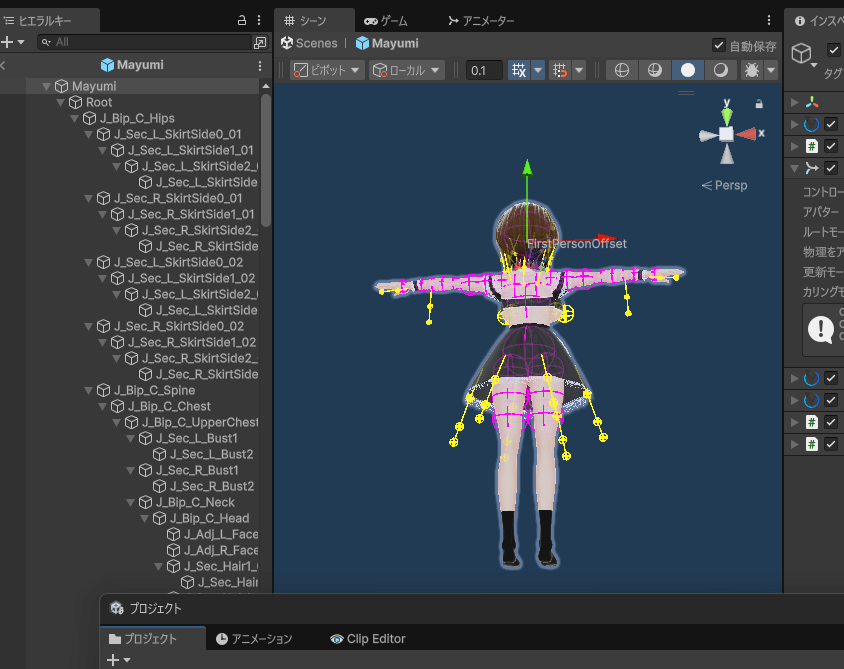The image size is (844, 669).
Task: Click the scene gizmo lock icon
Action: (x=758, y=103)
